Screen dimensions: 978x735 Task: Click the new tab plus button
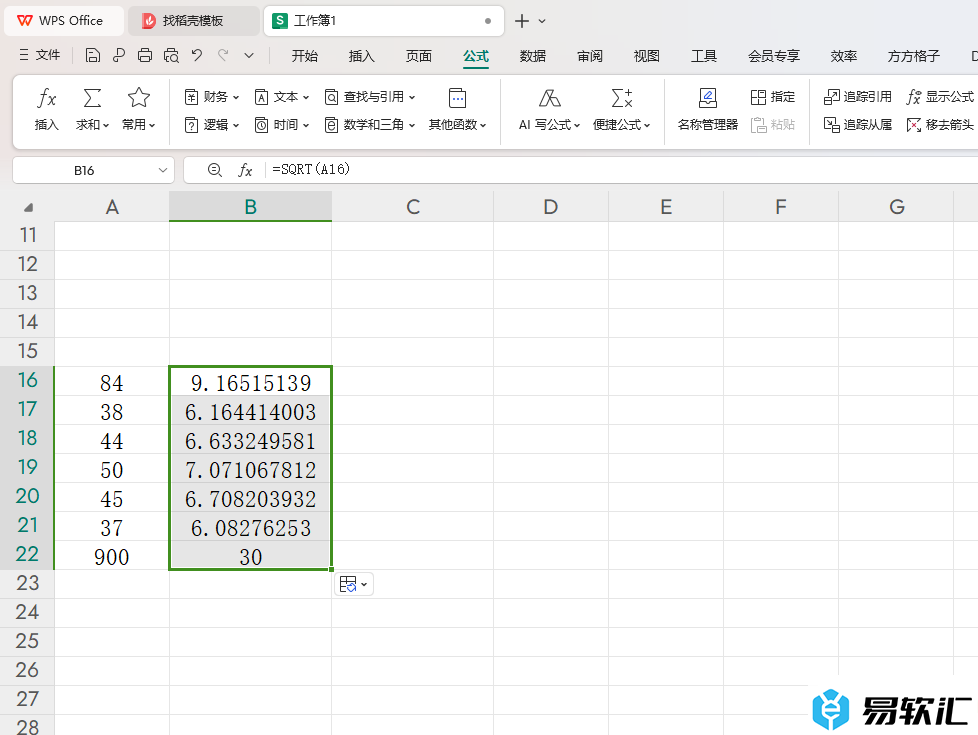tap(522, 21)
